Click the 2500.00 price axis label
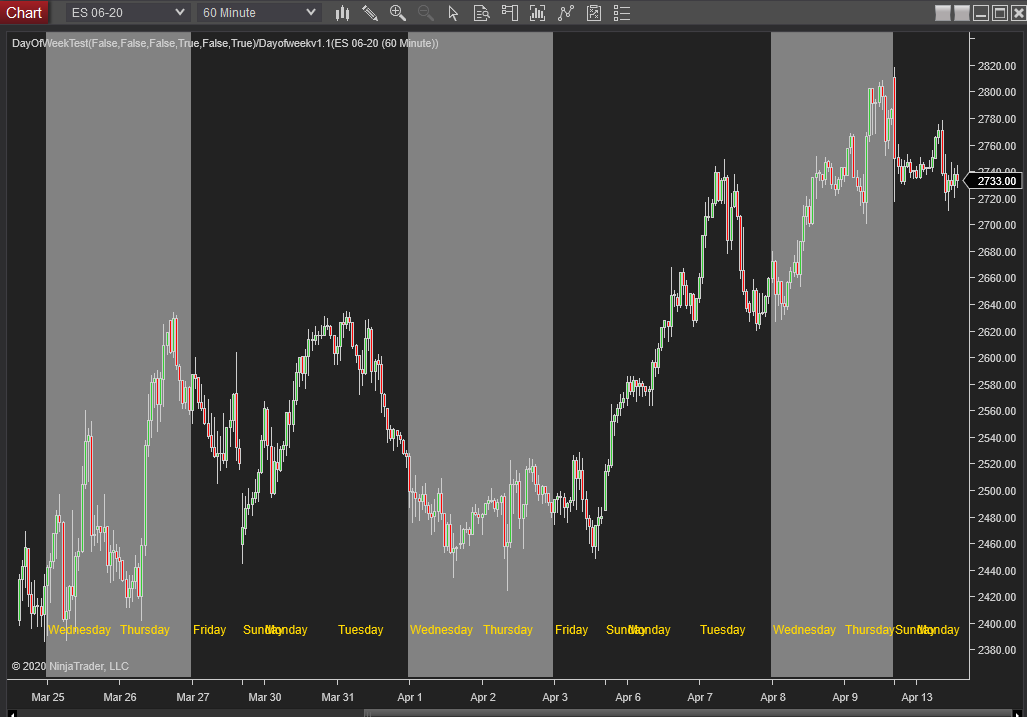 pos(997,491)
